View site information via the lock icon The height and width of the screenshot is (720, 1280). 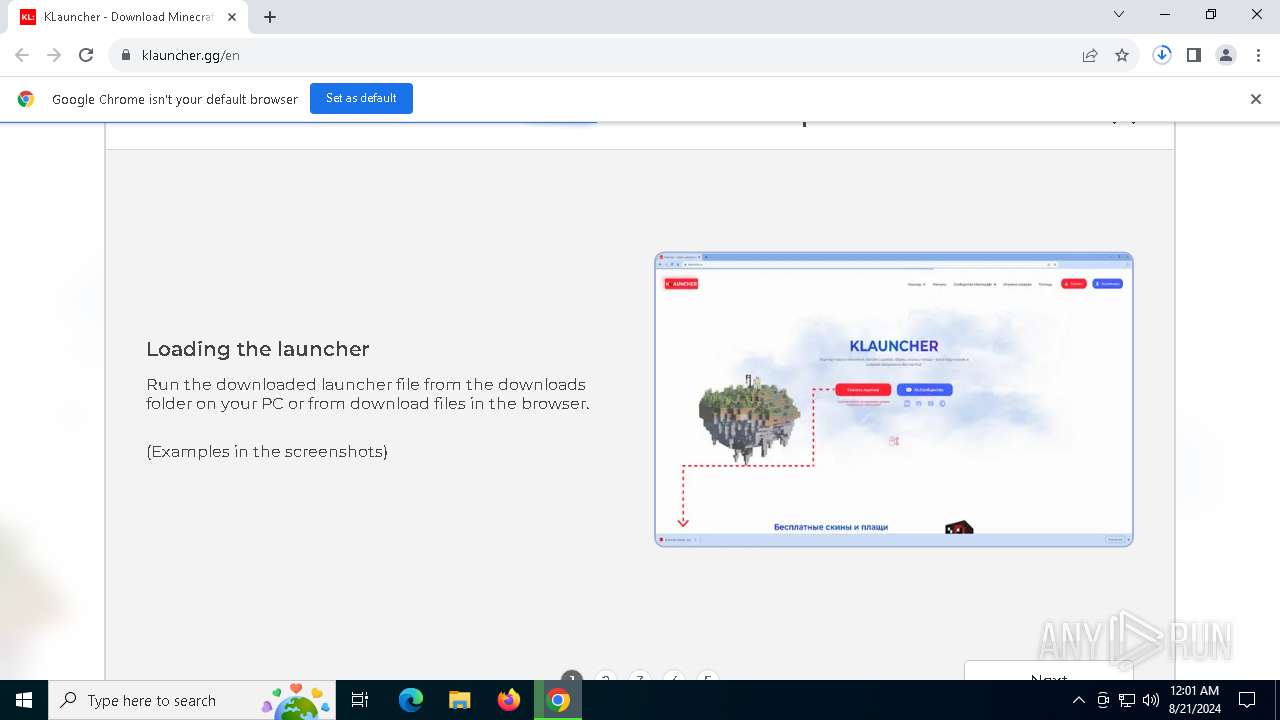click(x=126, y=55)
